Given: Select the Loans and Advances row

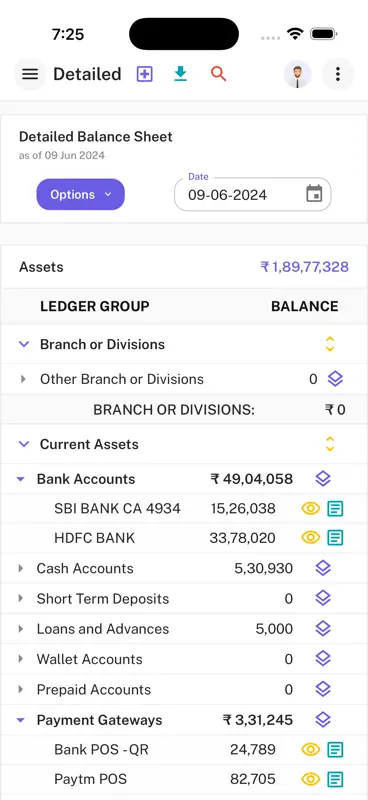Looking at the screenshot, I should pyautogui.click(x=184, y=629).
